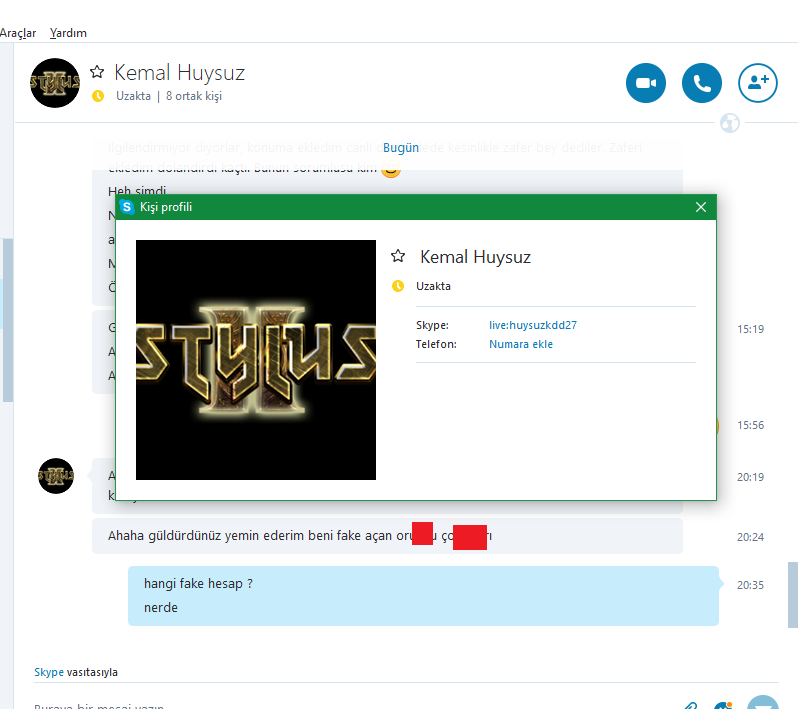Click the globe icon below header
798x709 pixels.
(x=730, y=123)
